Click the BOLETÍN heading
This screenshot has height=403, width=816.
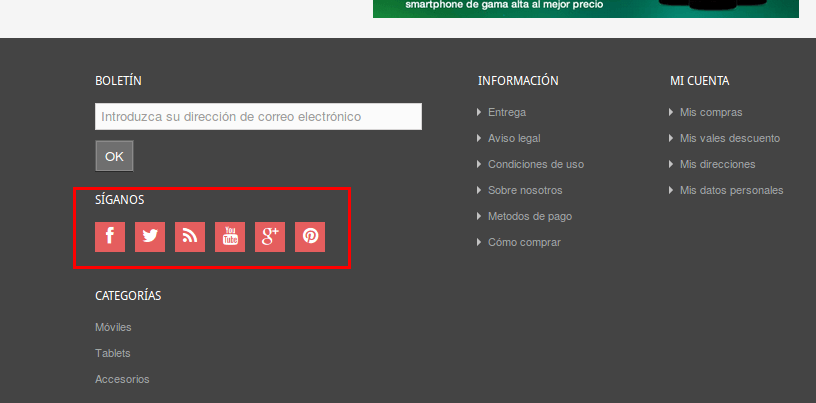118,81
